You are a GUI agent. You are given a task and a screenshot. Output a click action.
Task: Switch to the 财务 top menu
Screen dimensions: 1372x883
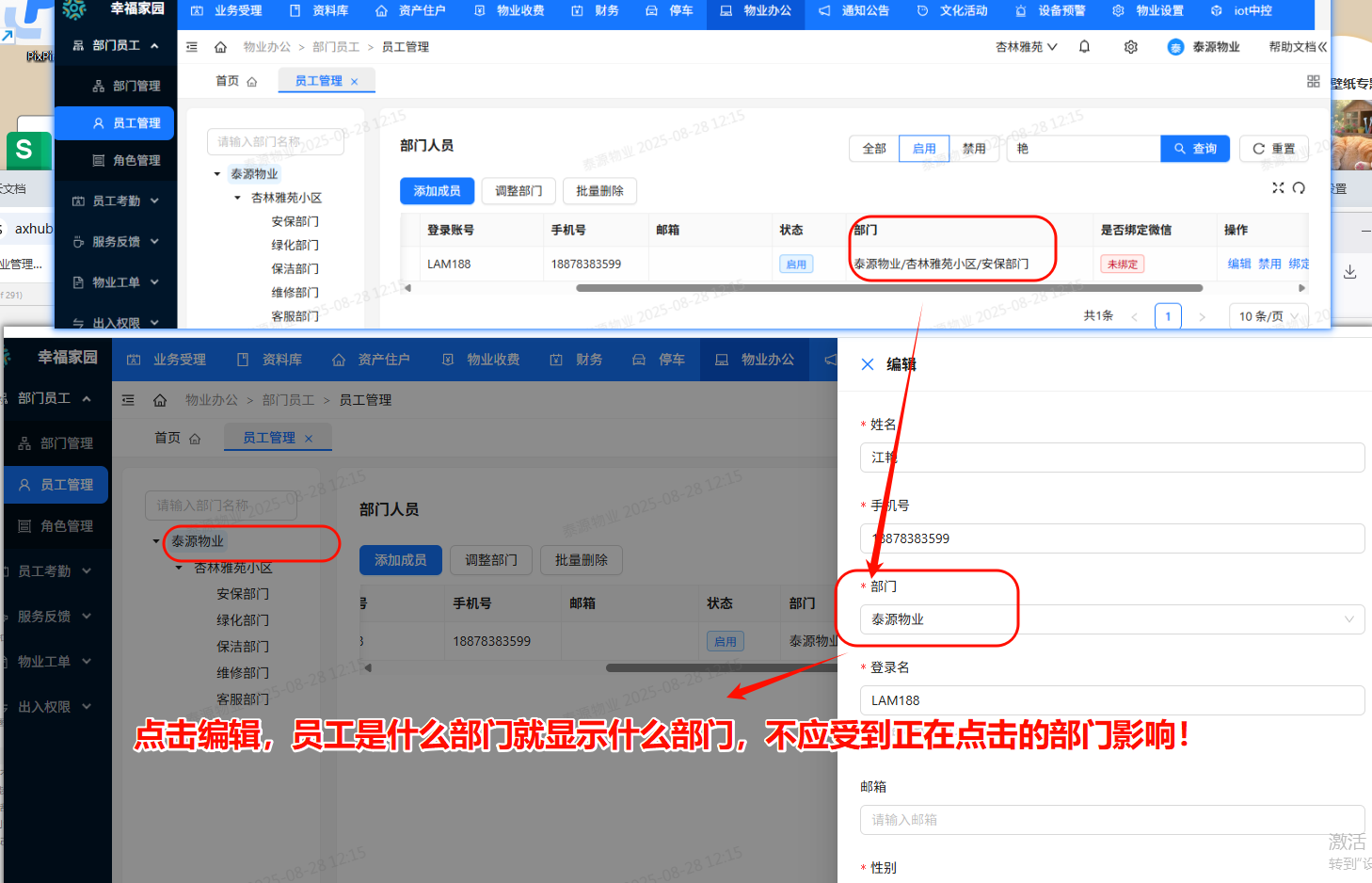tap(606, 9)
